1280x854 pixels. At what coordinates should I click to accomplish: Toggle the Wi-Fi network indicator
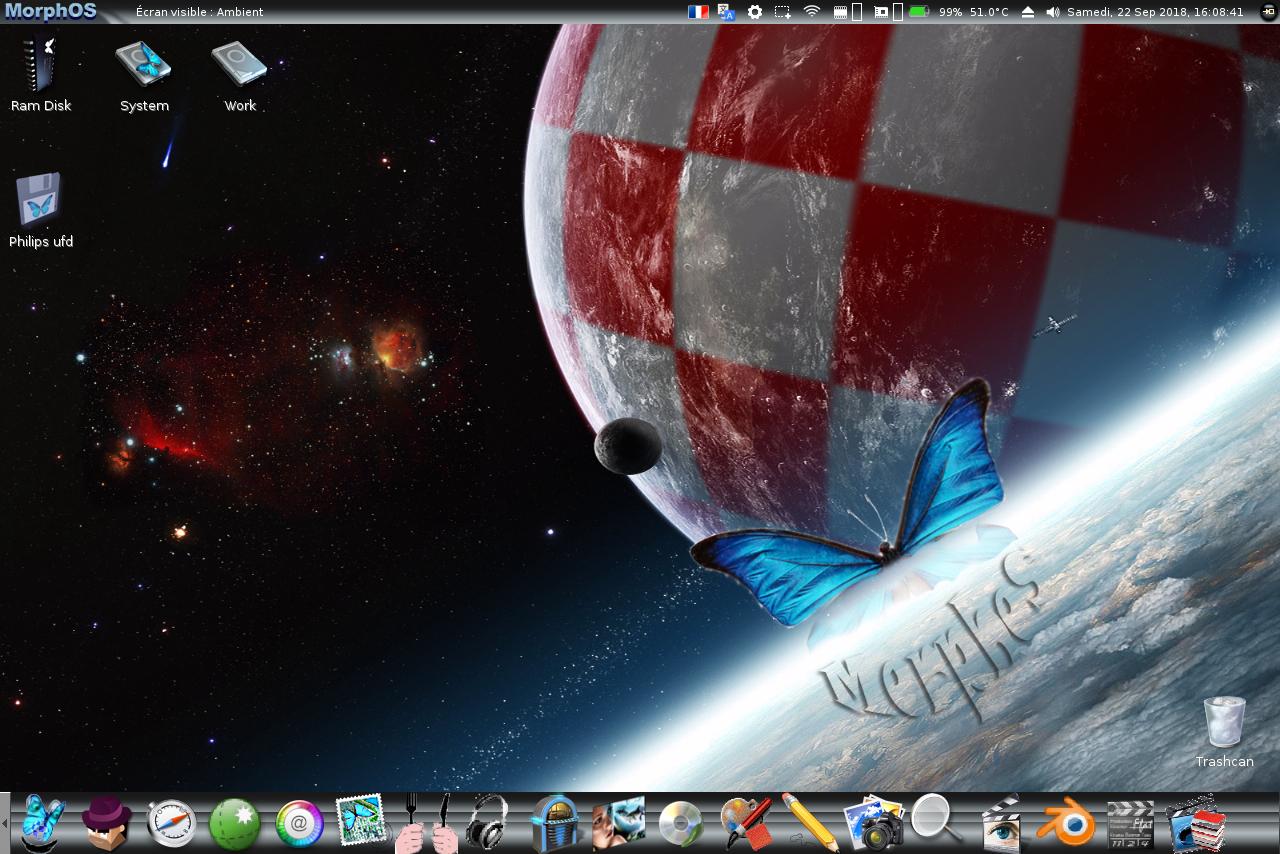[811, 12]
